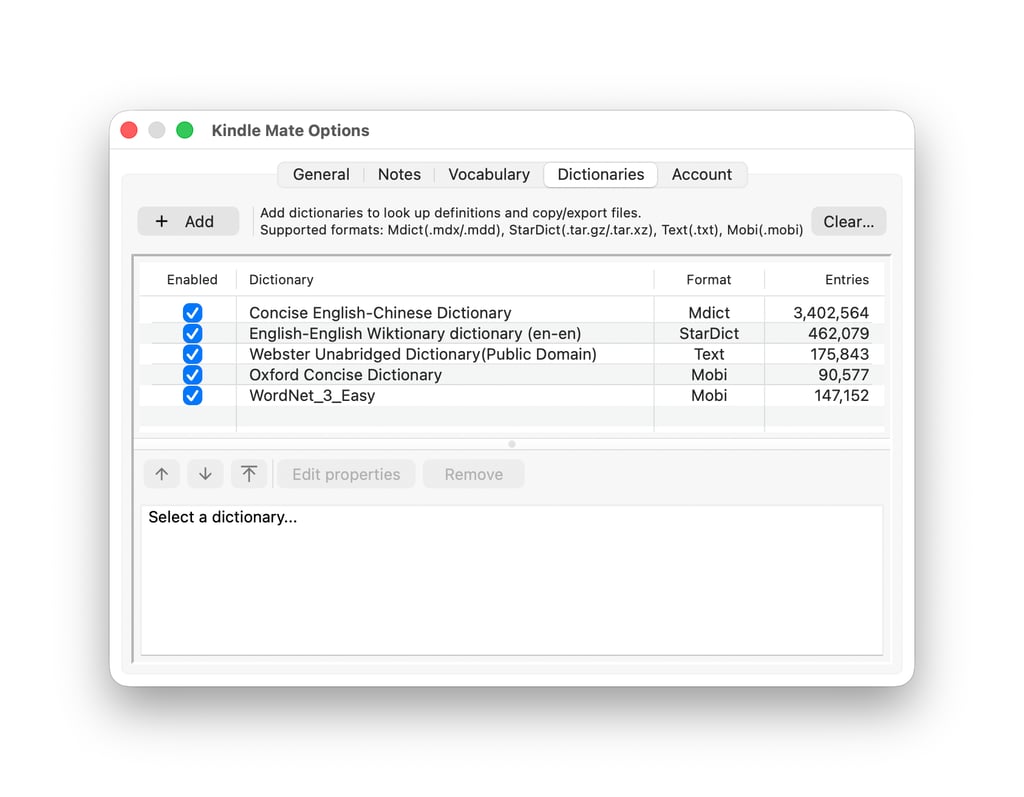The image size is (1024, 797).
Task: Click the Mdict format cell
Action: pyautogui.click(x=709, y=313)
